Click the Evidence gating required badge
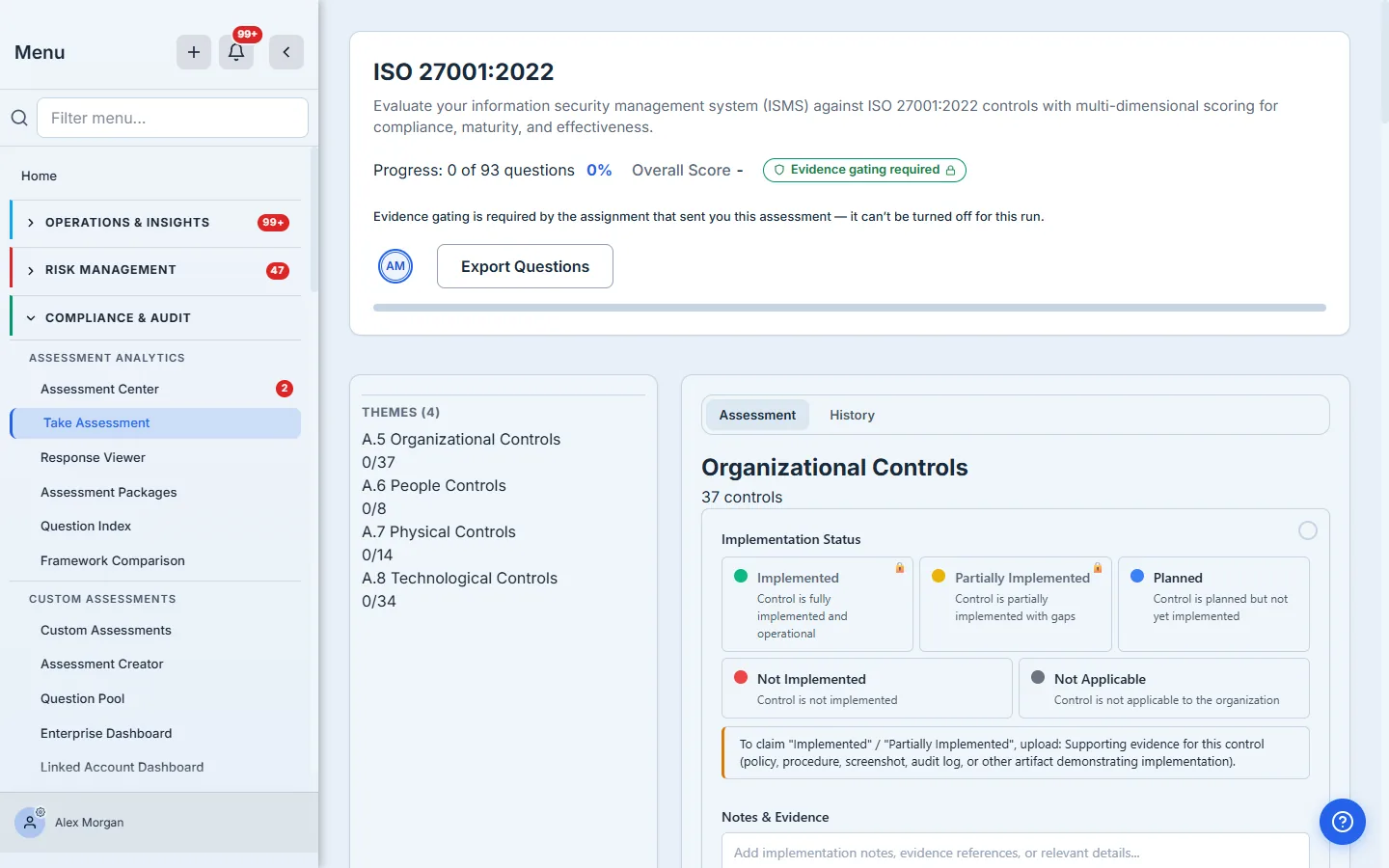 tap(864, 170)
